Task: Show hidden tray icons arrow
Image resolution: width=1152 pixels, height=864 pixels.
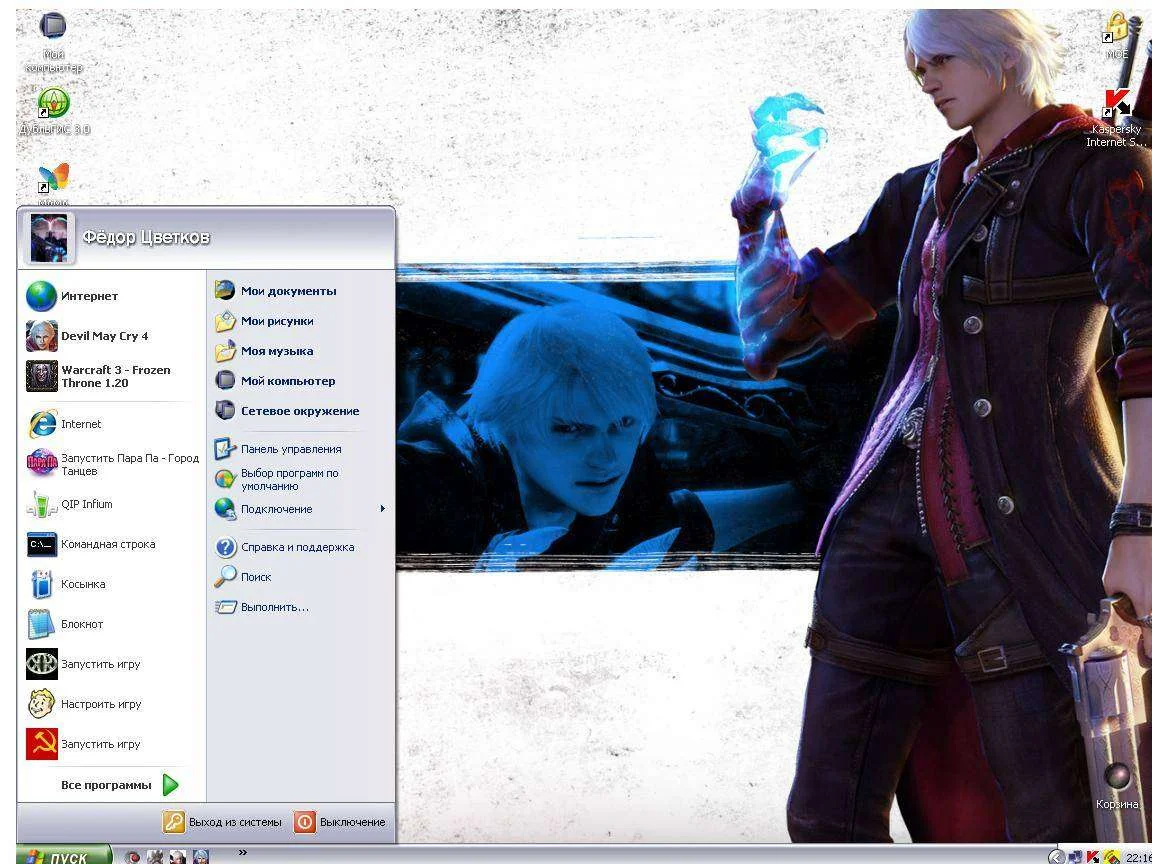Action: [1056, 857]
